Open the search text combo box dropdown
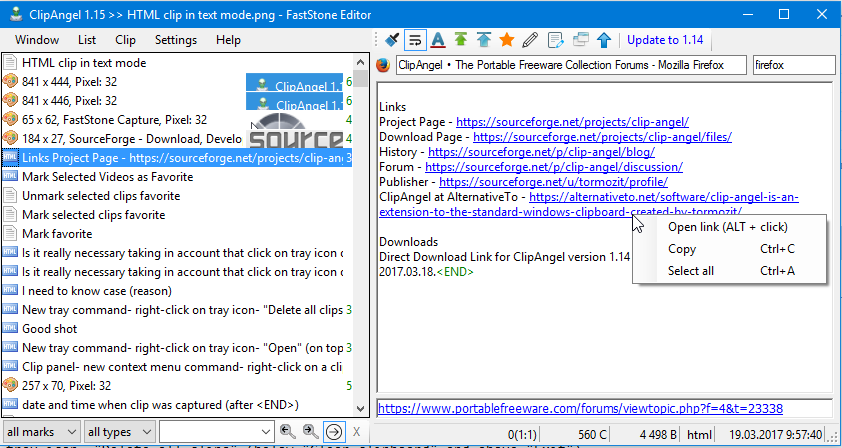The image size is (842, 448). point(266,432)
